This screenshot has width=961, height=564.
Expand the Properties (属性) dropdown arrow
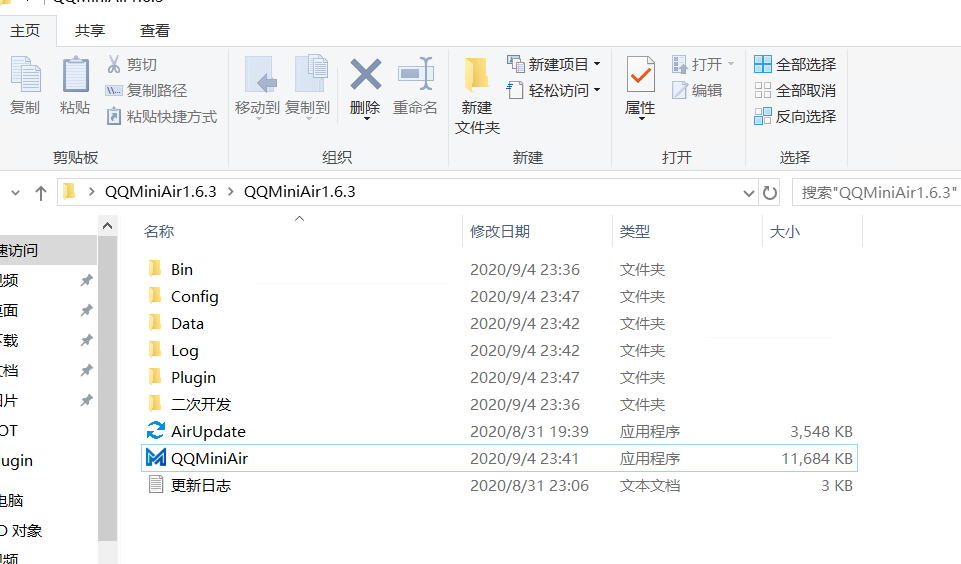(642, 118)
